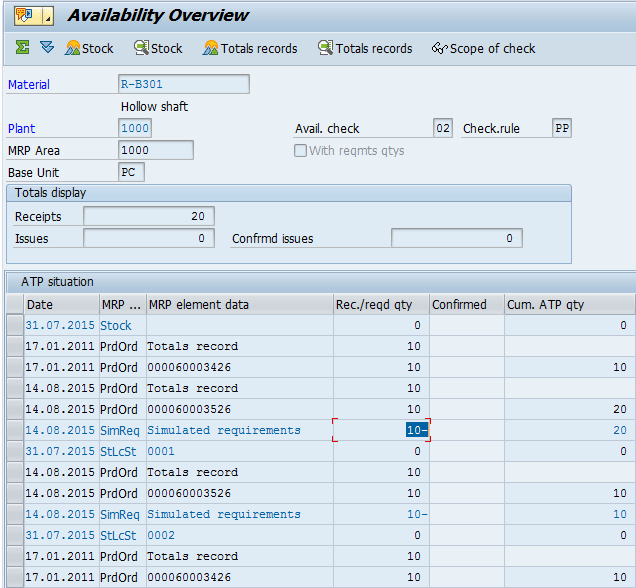Click the Receipts total field
The image size is (636, 588).
click(149, 216)
